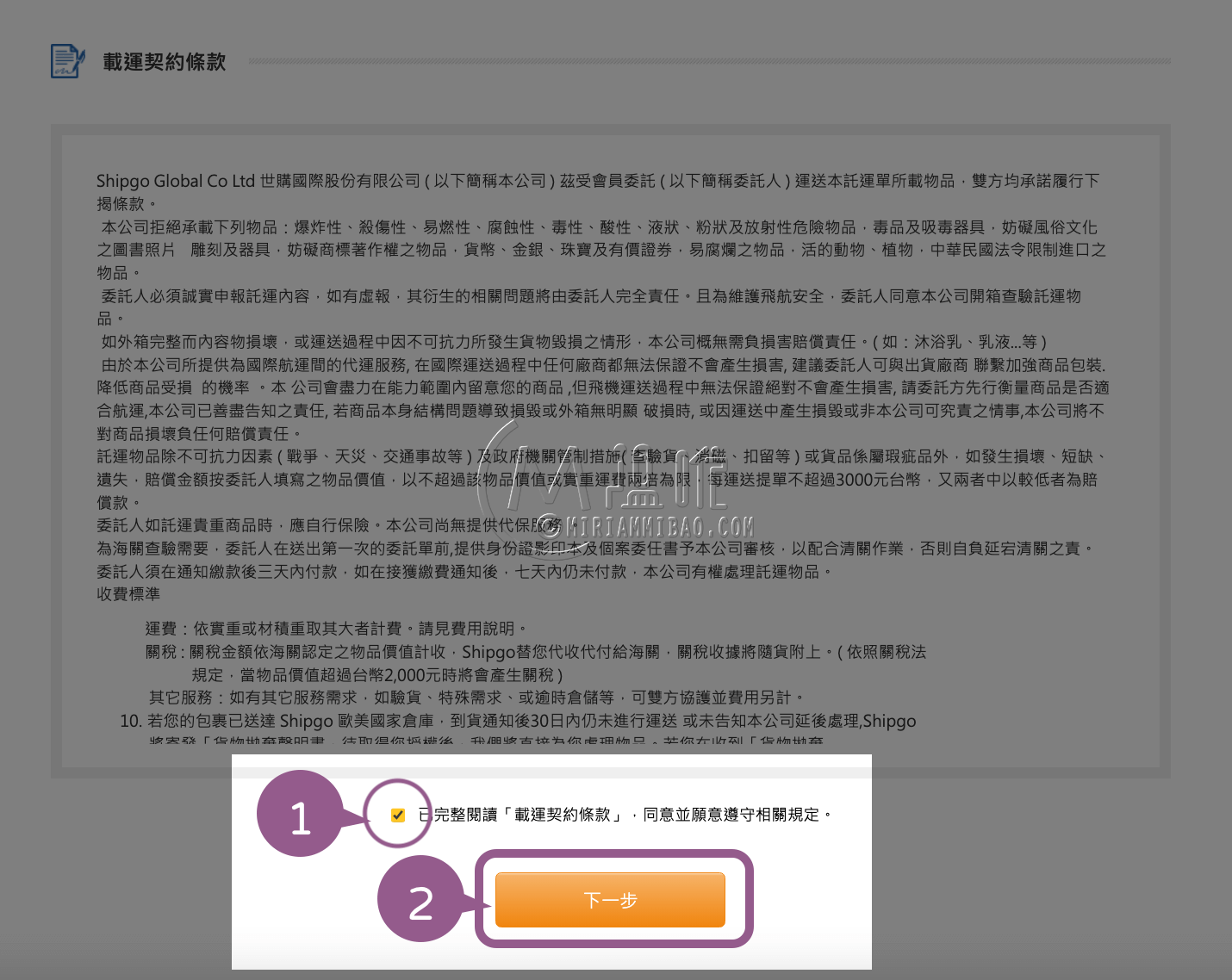Select the purple step marker numbered 1

[302, 815]
